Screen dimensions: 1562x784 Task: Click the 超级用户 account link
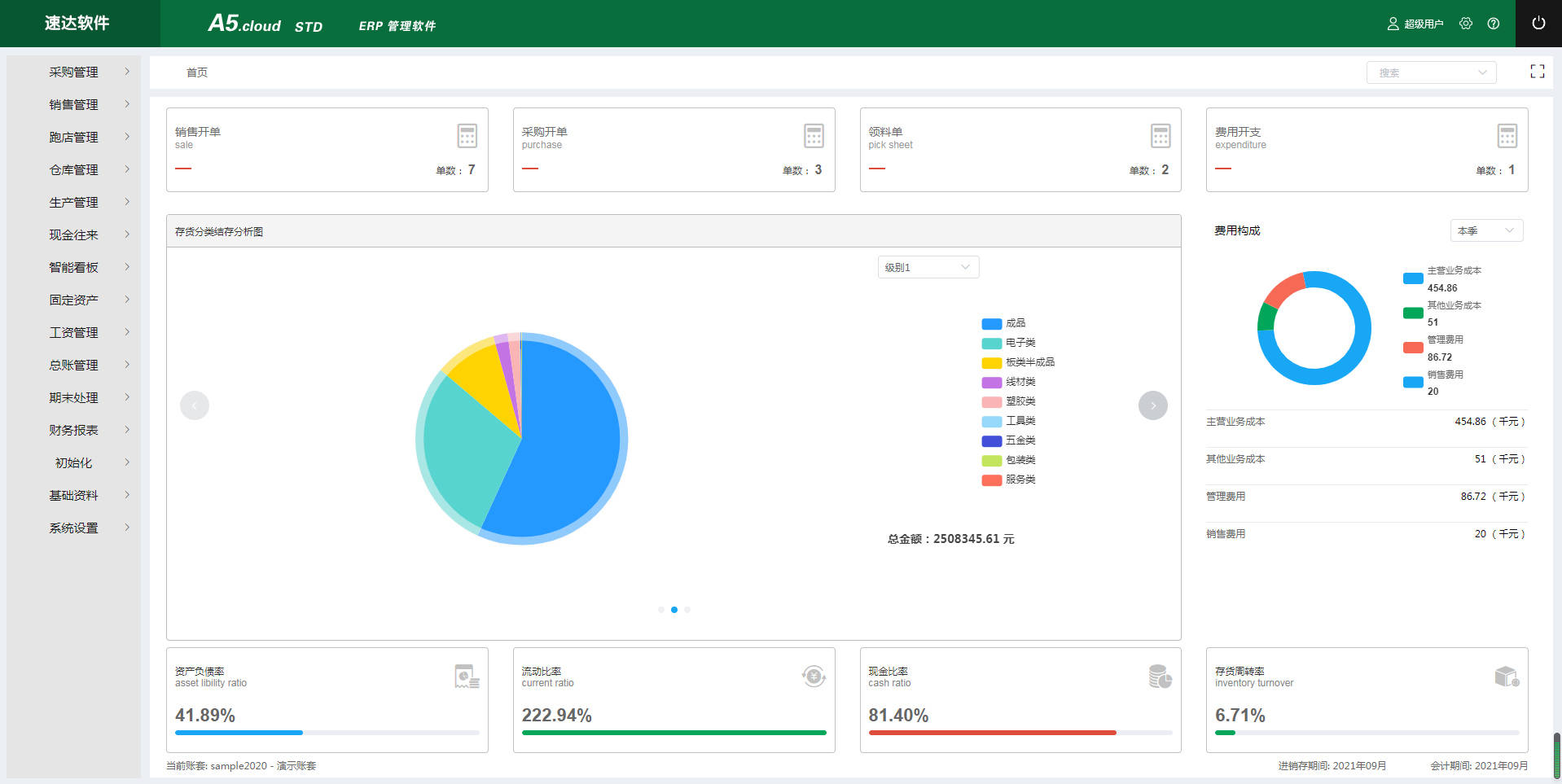(1415, 24)
